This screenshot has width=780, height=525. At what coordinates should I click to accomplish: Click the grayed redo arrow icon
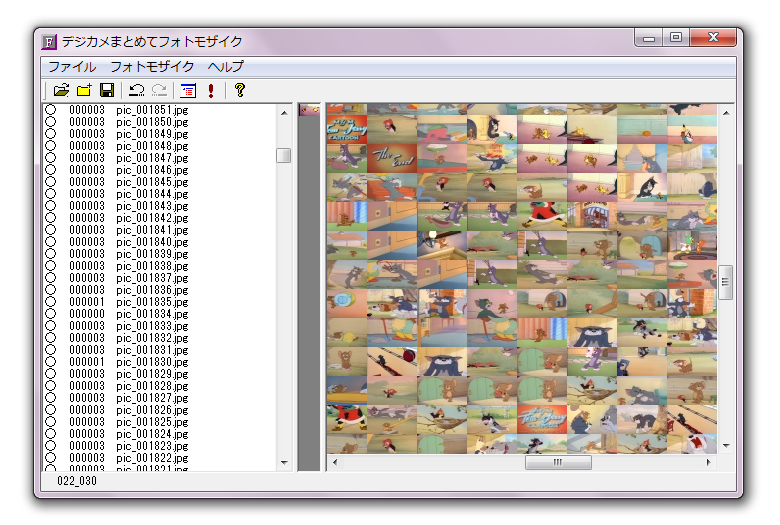[x=159, y=90]
